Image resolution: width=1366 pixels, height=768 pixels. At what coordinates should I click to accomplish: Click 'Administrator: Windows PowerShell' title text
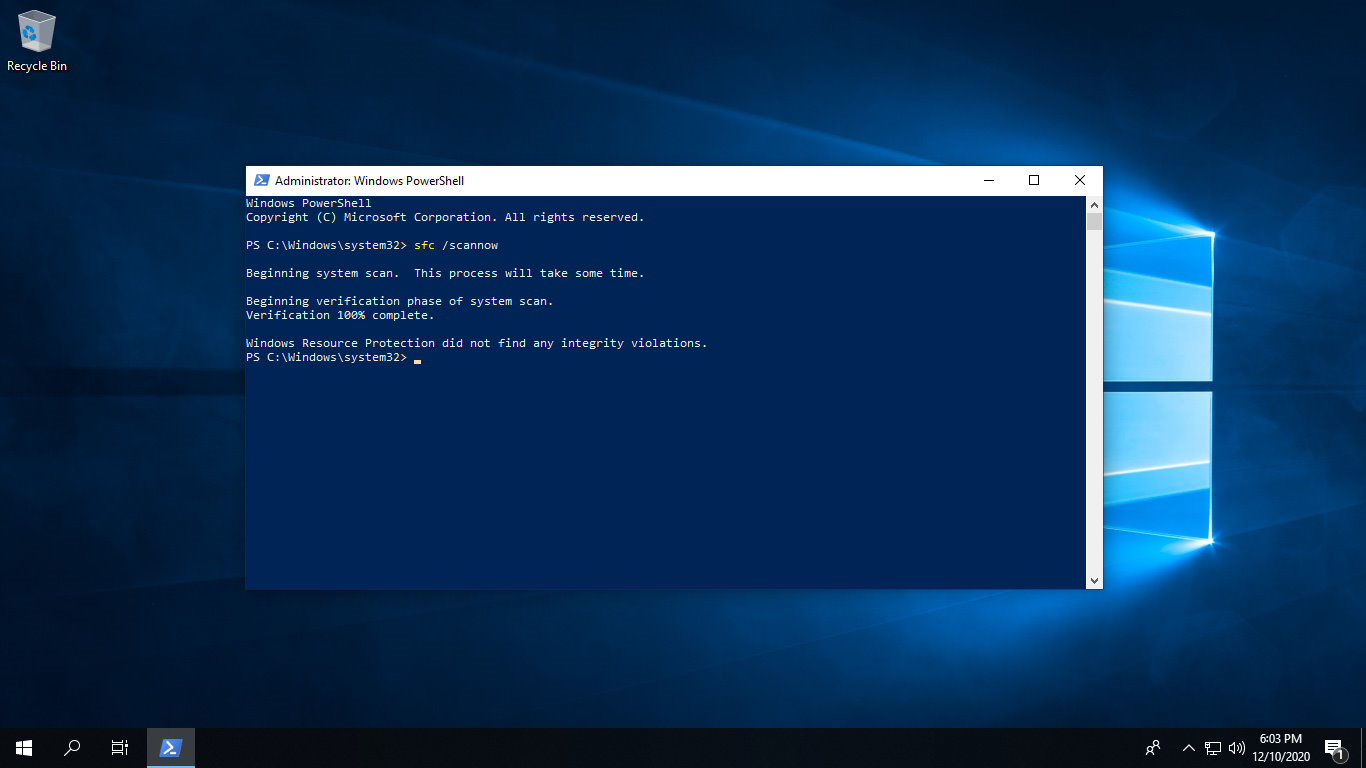369,181
